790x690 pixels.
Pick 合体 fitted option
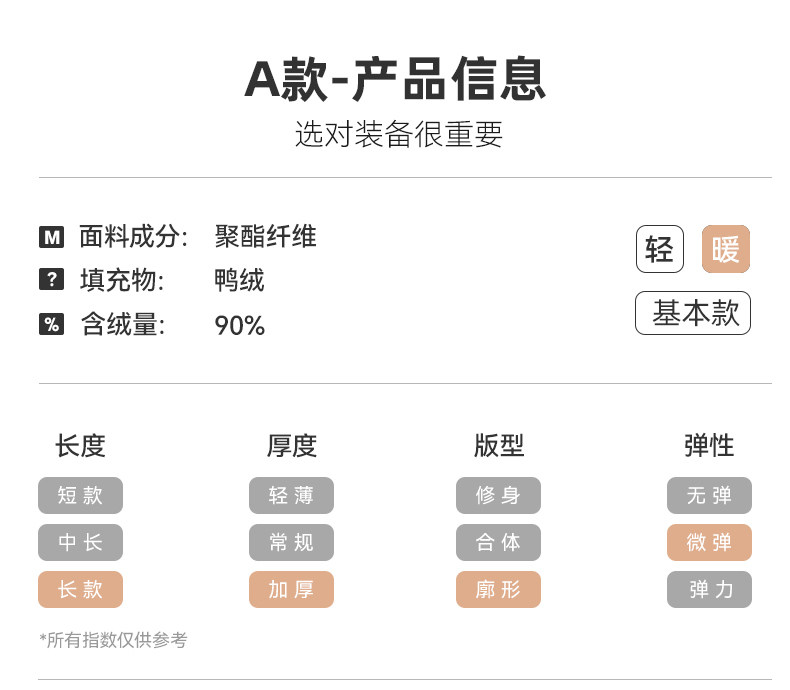point(498,542)
